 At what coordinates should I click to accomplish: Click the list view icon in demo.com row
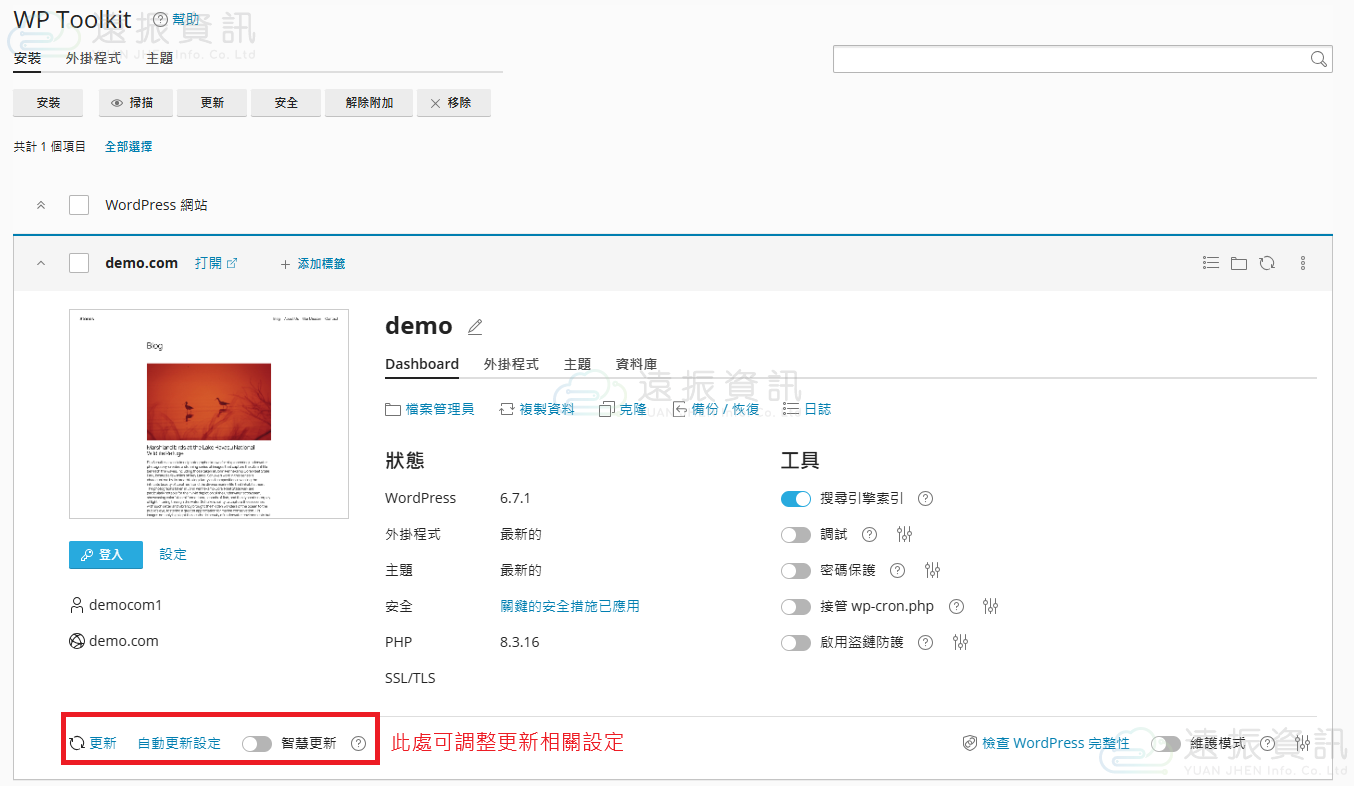pyautogui.click(x=1211, y=263)
